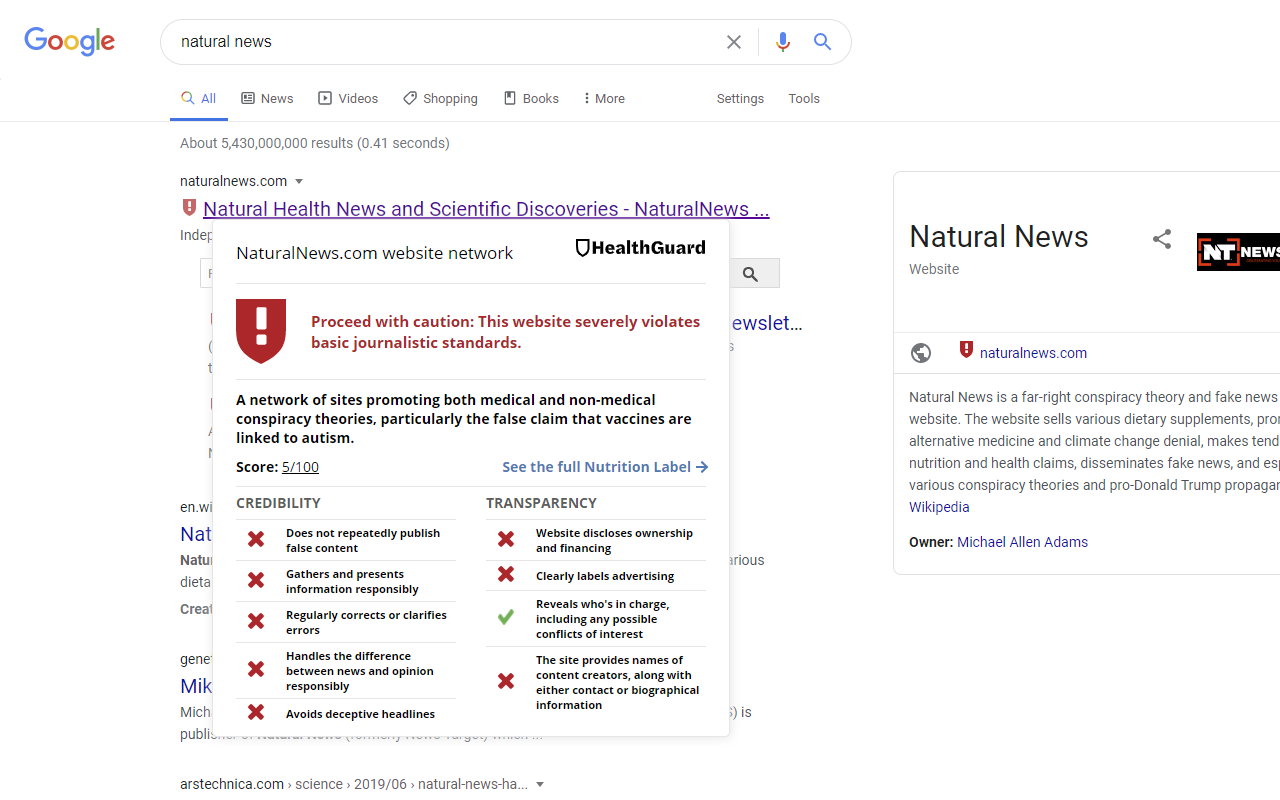Visit the Wikipedia link in the knowledge panel
This screenshot has width=1280, height=800.
pyautogui.click(x=939, y=507)
